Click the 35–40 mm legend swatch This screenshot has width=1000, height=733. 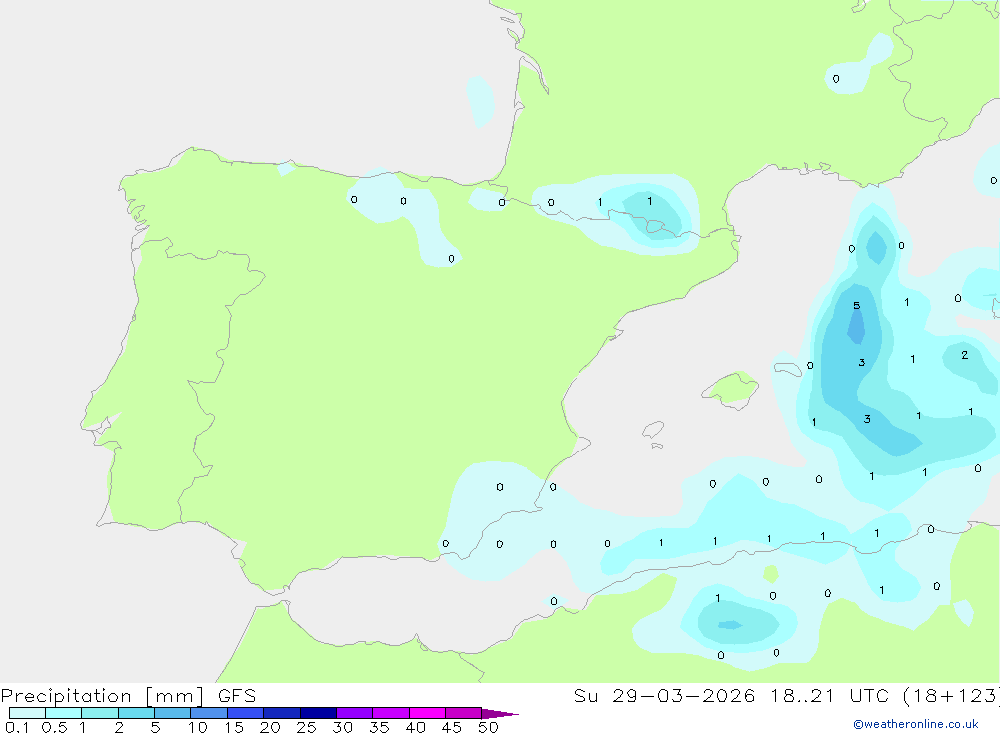click(x=391, y=713)
